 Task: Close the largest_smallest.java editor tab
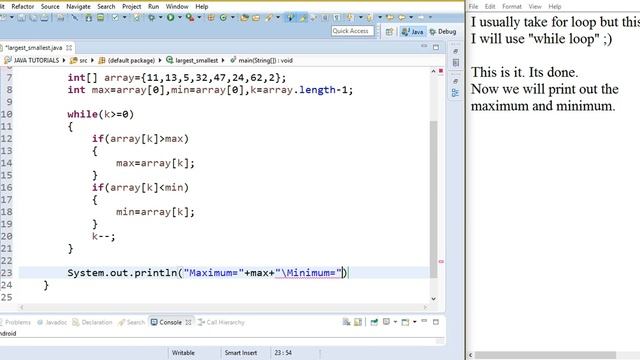pyautogui.click(x=69, y=48)
